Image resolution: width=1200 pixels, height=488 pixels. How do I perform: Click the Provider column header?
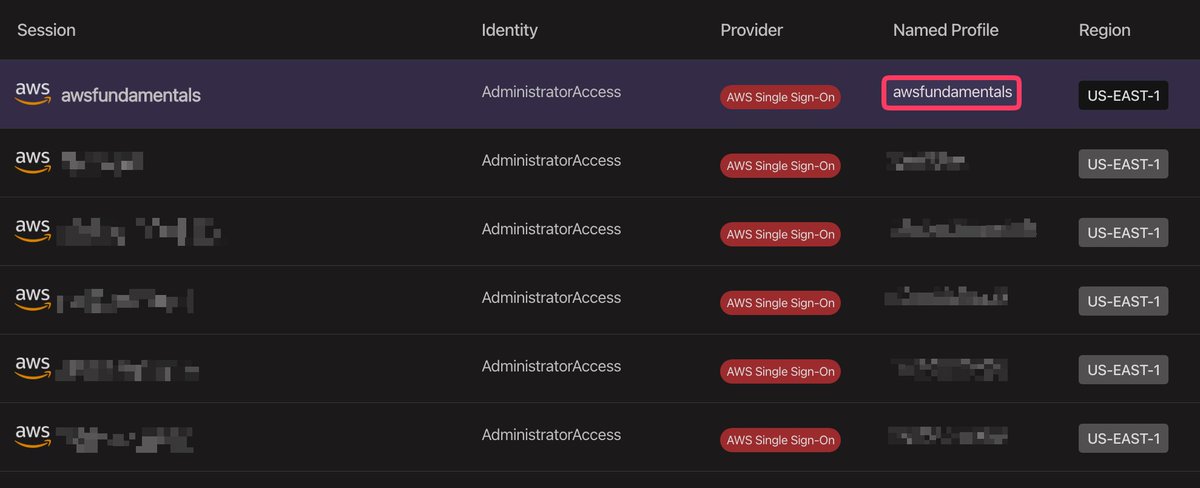(x=752, y=30)
